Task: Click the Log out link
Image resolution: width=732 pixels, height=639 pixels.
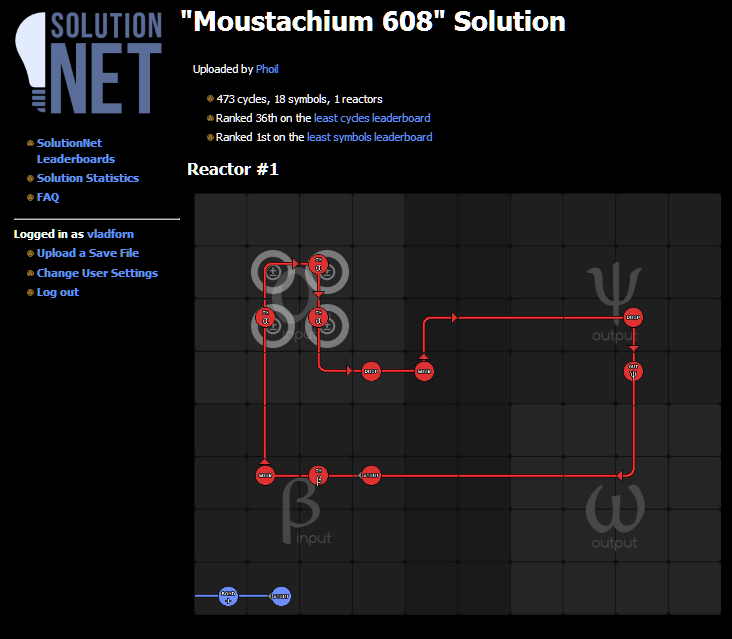Action: tap(58, 292)
